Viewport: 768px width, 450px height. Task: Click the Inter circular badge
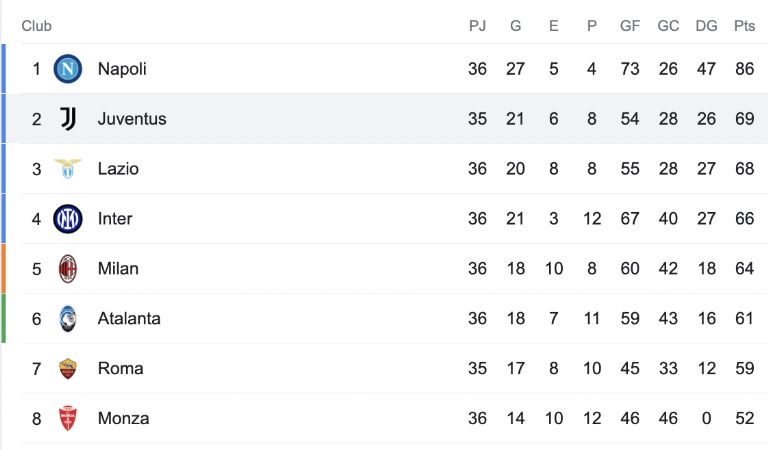(x=68, y=218)
